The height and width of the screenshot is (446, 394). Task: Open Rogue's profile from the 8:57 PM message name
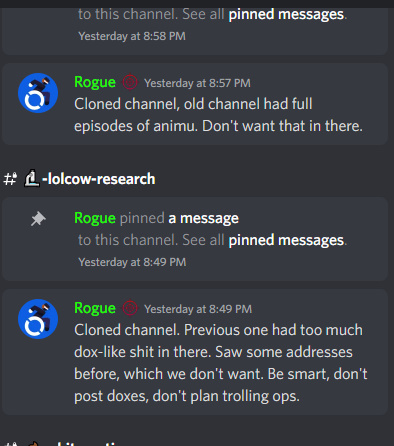95,82
